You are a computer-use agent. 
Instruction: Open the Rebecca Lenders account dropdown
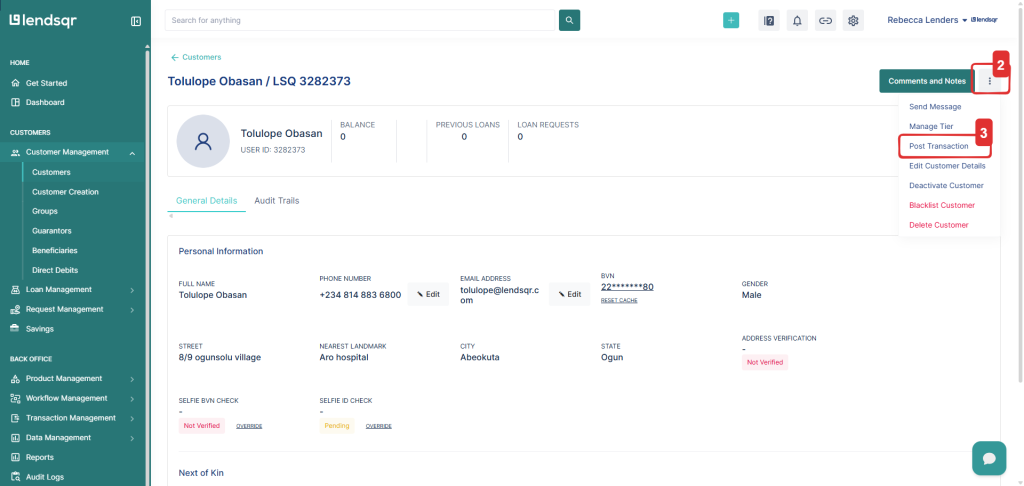(927, 20)
